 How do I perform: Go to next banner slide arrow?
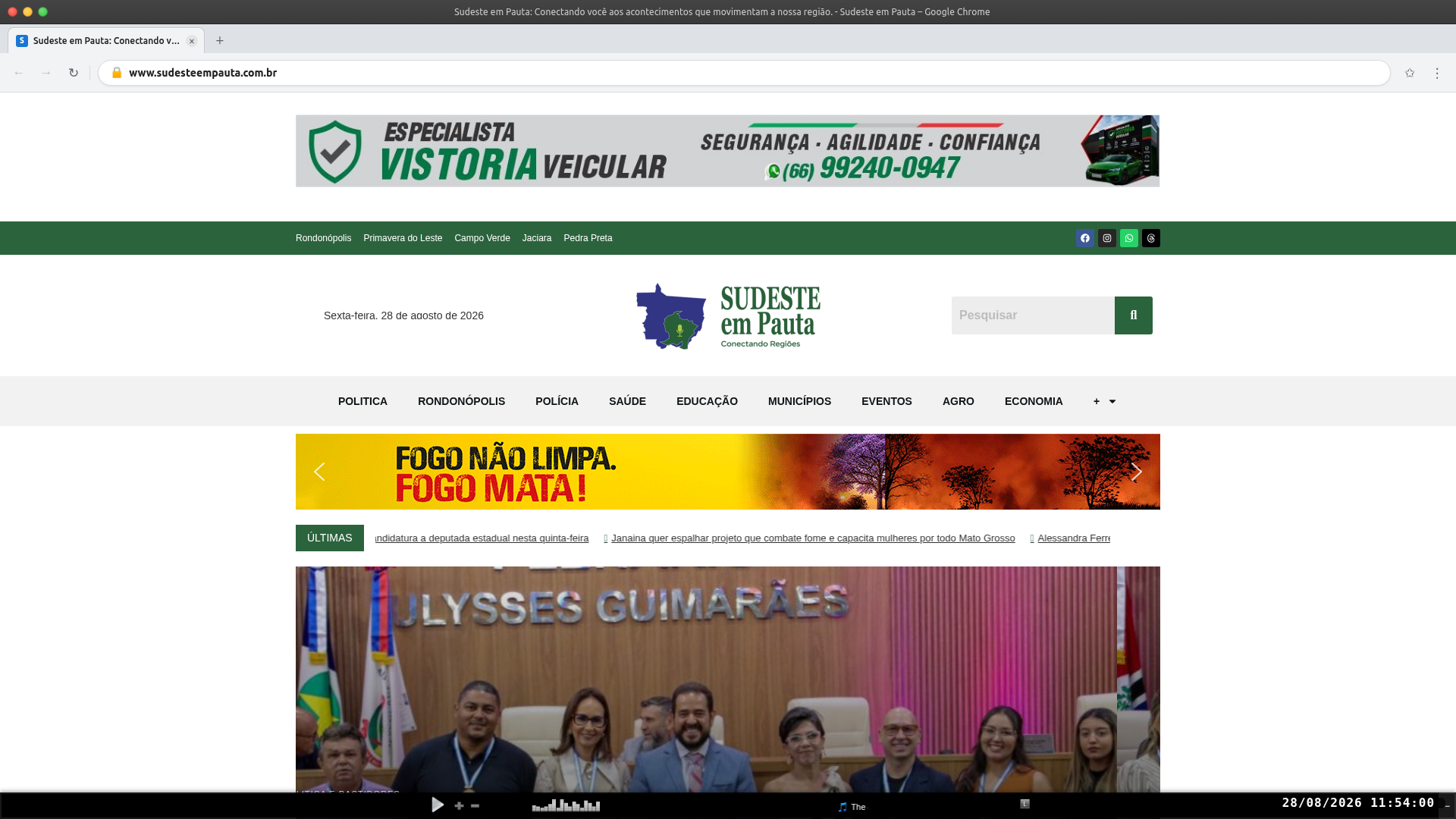[x=1136, y=472]
